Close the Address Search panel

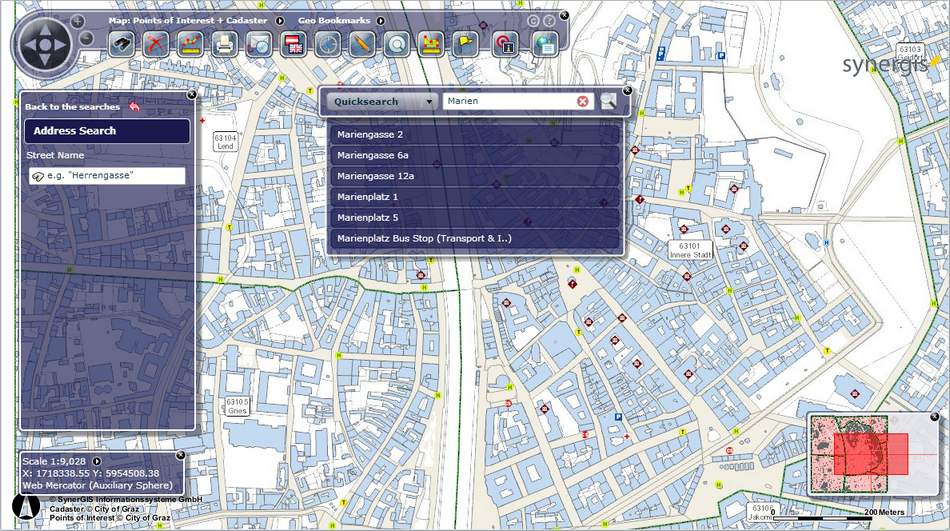[192, 94]
